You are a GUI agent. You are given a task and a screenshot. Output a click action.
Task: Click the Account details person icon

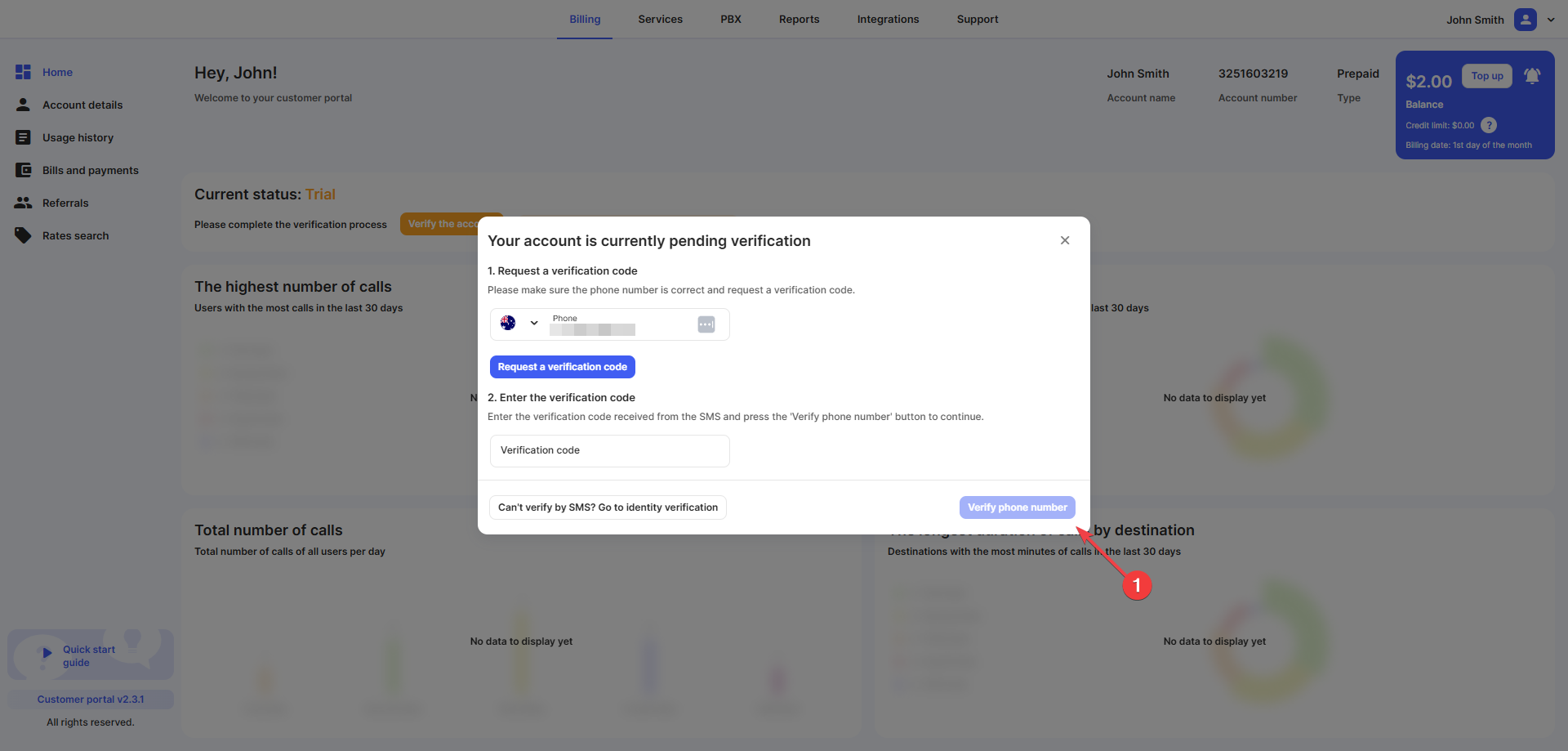coord(23,105)
